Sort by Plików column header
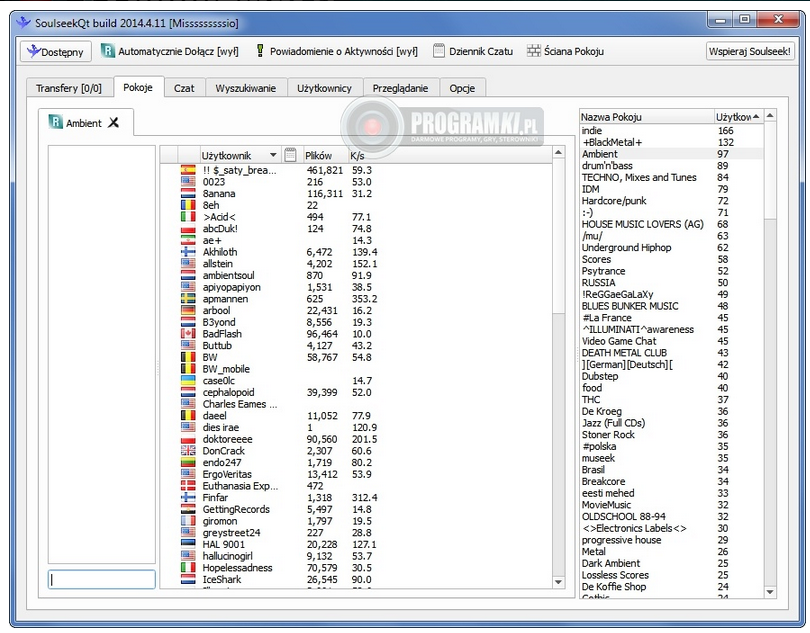 pos(323,155)
